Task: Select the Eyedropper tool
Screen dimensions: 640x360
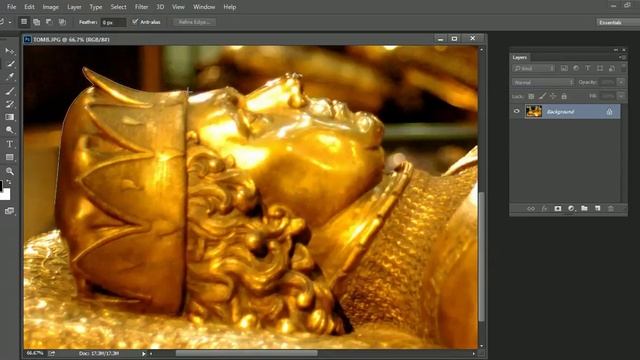Action: tap(10, 76)
